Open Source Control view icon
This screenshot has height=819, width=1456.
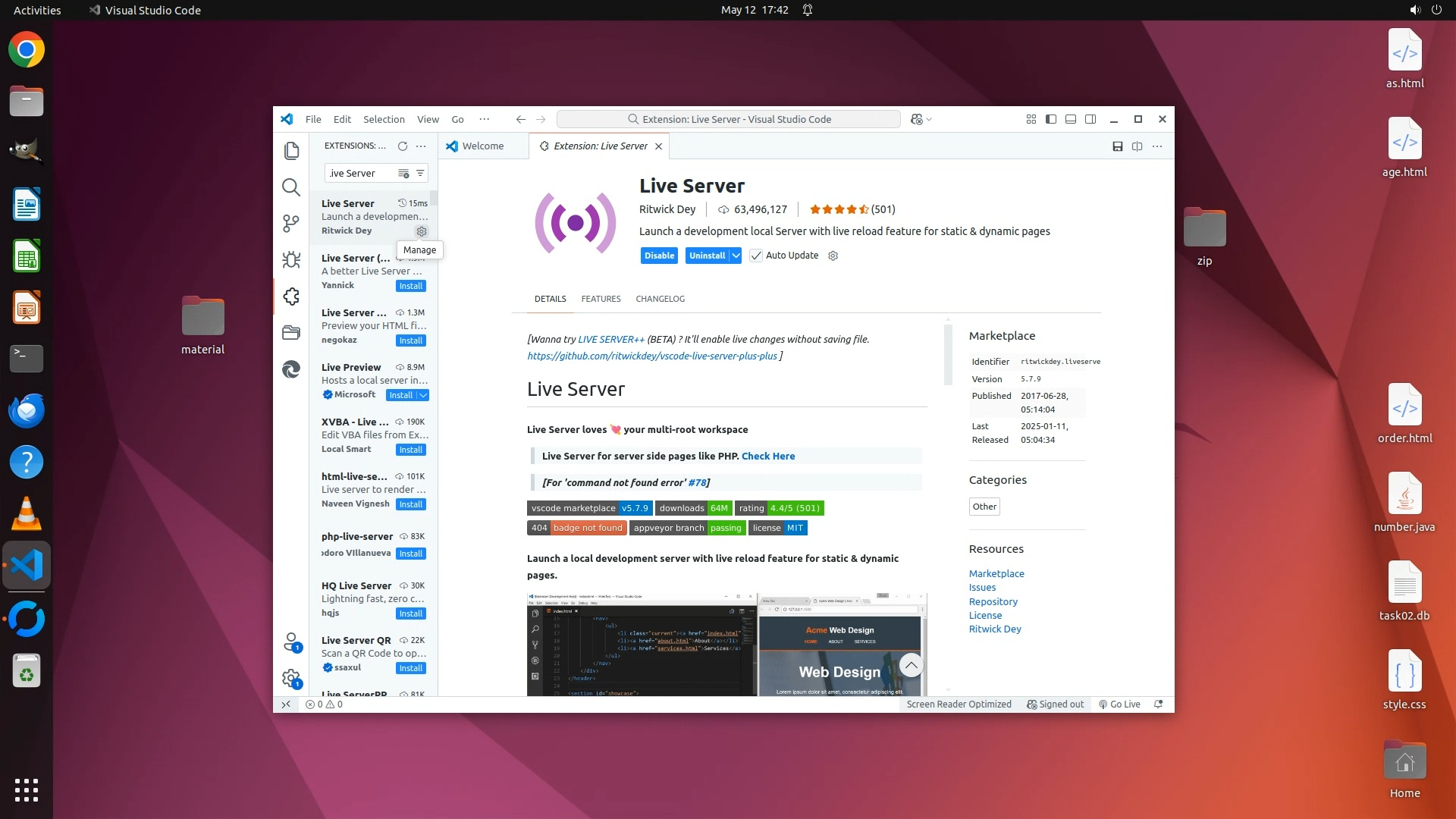click(291, 223)
